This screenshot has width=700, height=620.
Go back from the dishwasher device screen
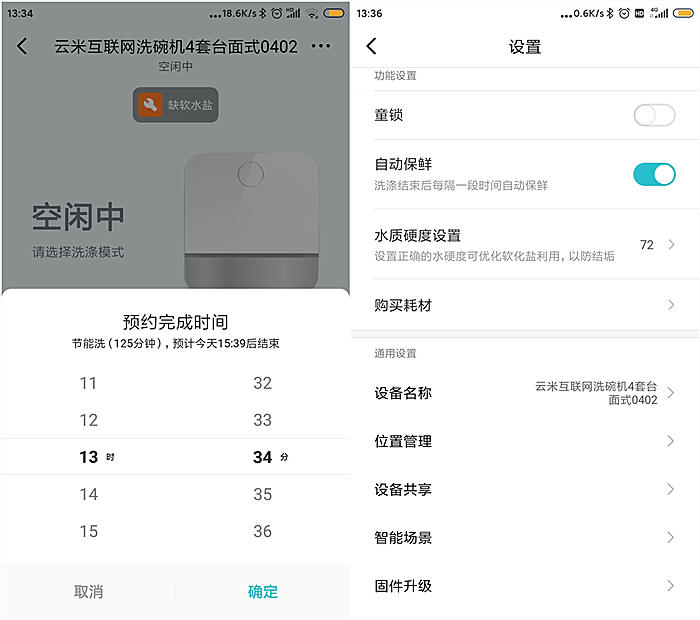point(22,46)
